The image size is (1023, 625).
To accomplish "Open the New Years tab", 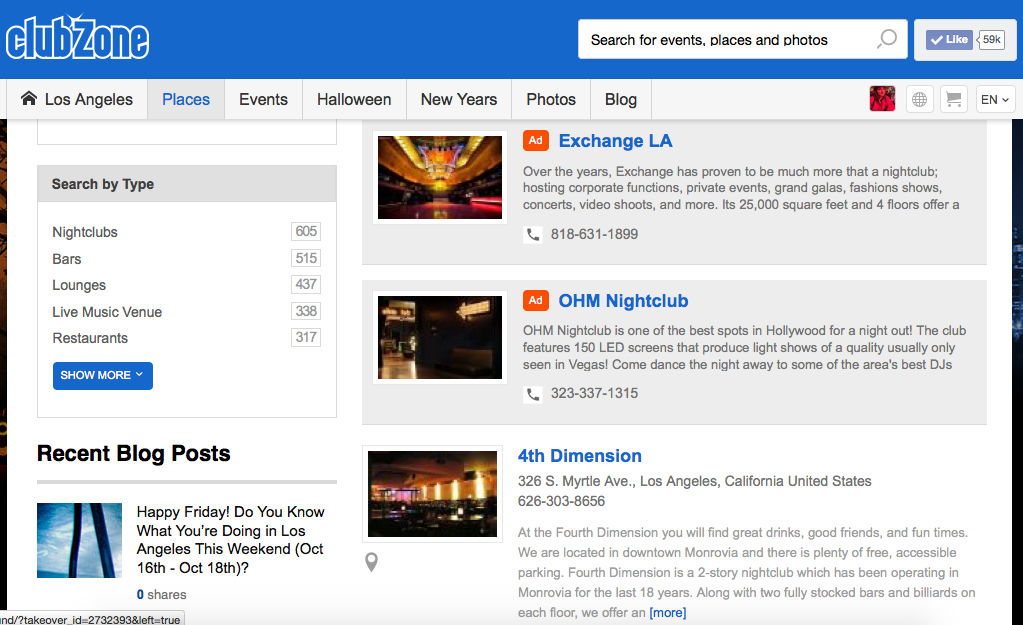I will click(459, 99).
